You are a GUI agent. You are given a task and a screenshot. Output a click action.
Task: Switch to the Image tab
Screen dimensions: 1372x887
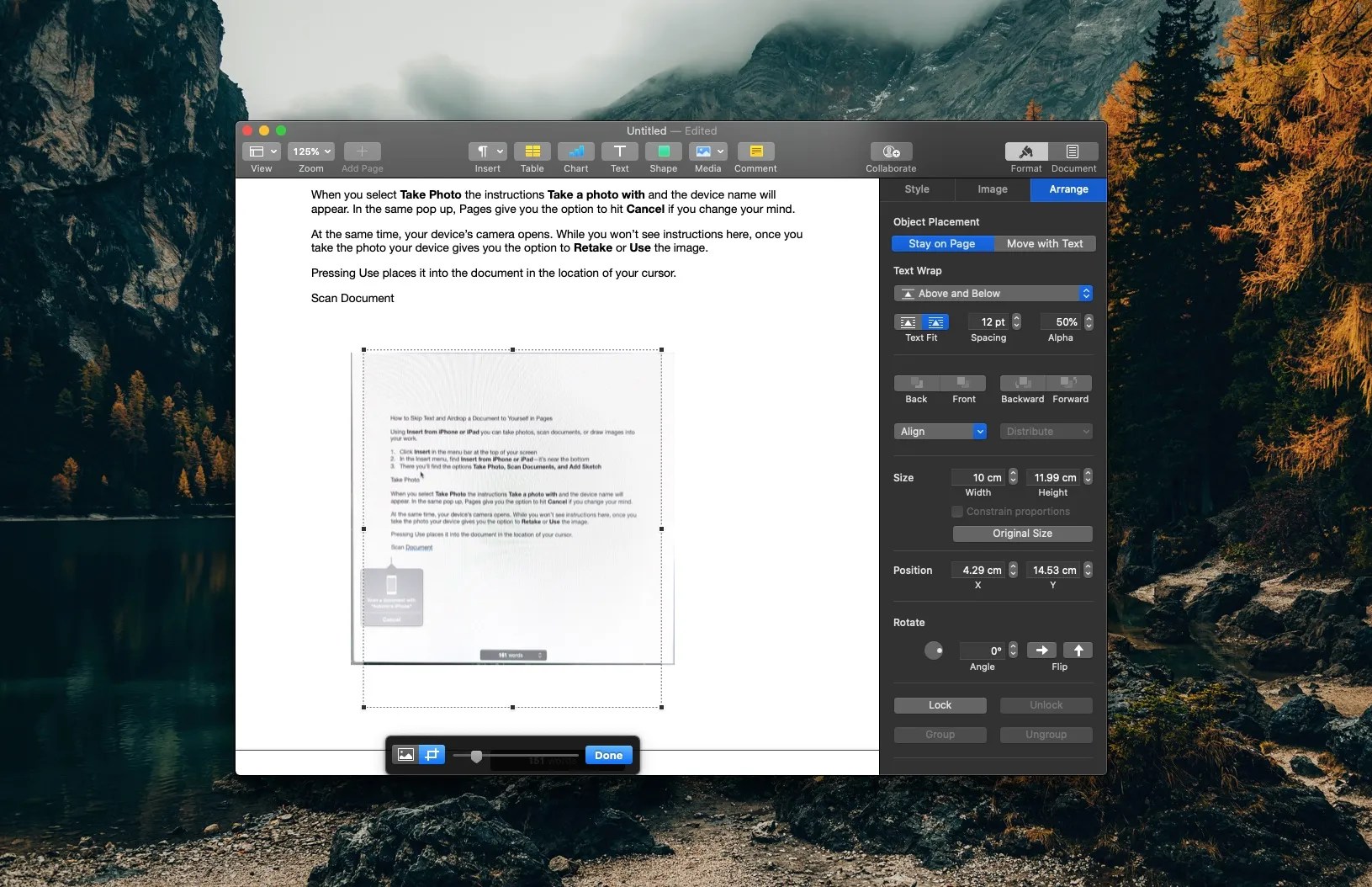(x=993, y=189)
